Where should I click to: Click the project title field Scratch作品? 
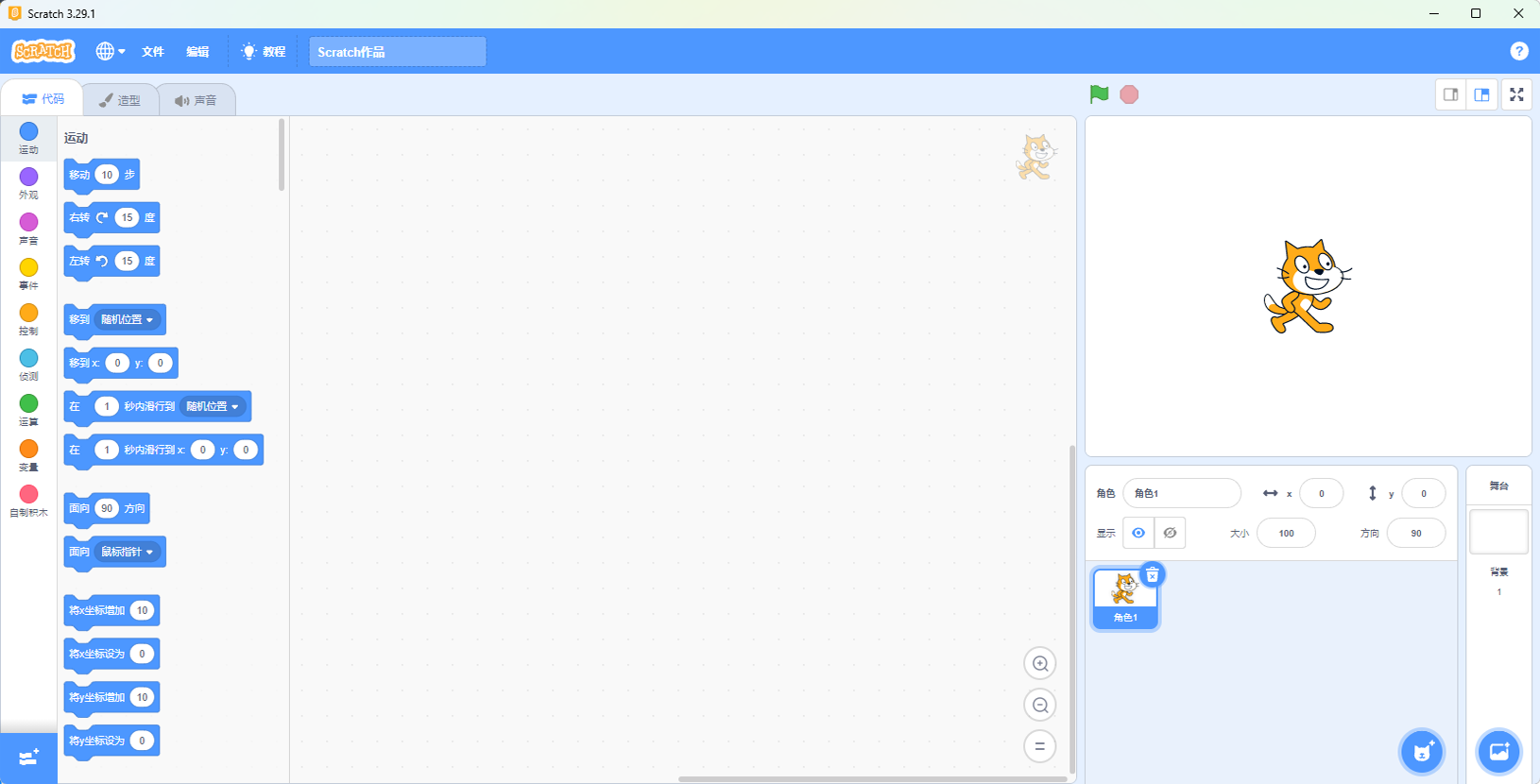(x=397, y=52)
